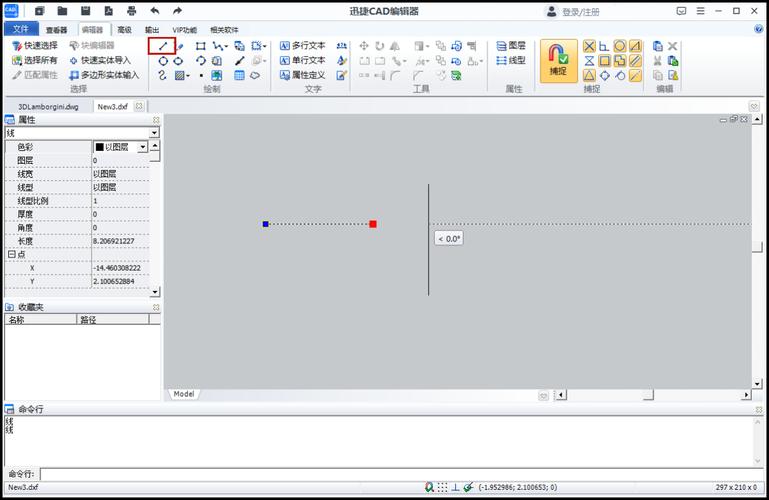Viewport: 769px width, 500px height.
Task: Select the Line drawing tool
Action: pyautogui.click(x=163, y=46)
